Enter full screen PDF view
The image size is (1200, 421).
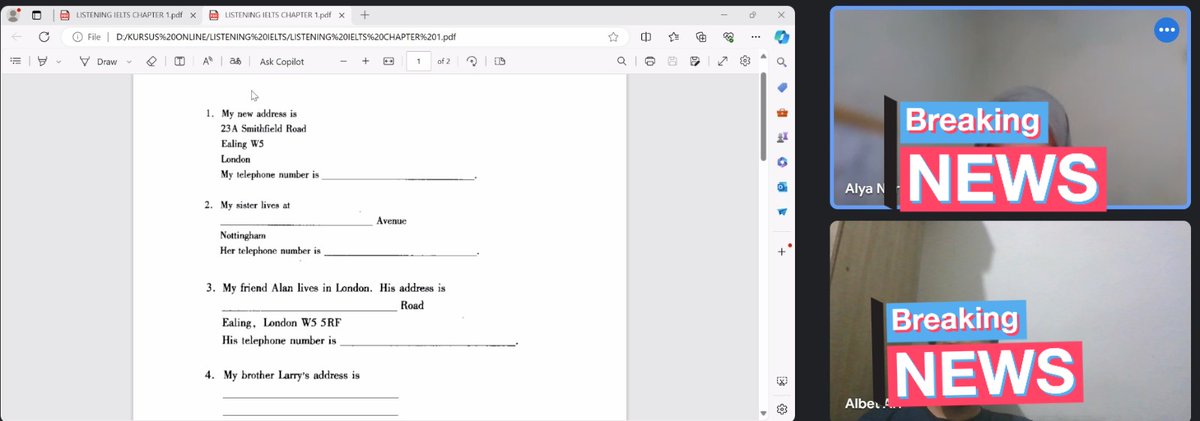coord(722,61)
